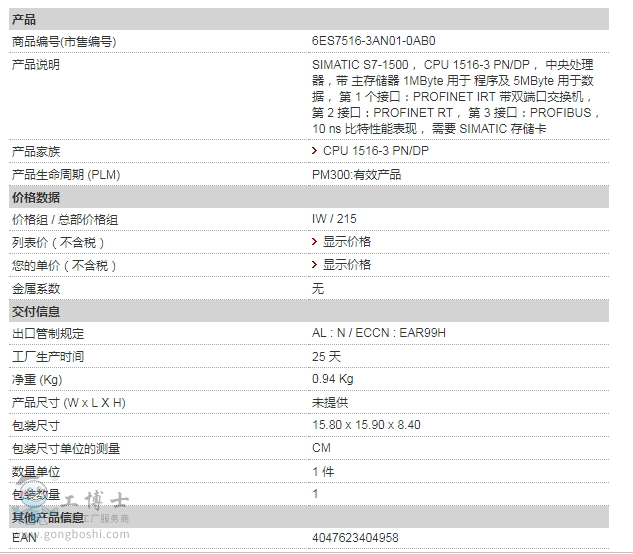Open the CPU 1516-3 PN/DP product family link
The height and width of the screenshot is (554, 633).
click(x=375, y=151)
